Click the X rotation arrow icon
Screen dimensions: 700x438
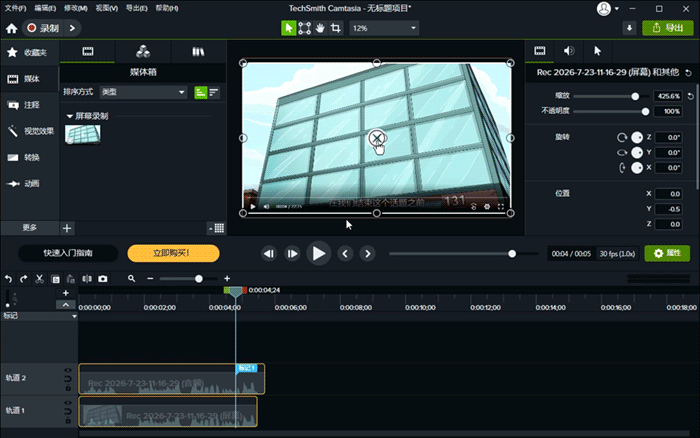tap(622, 168)
